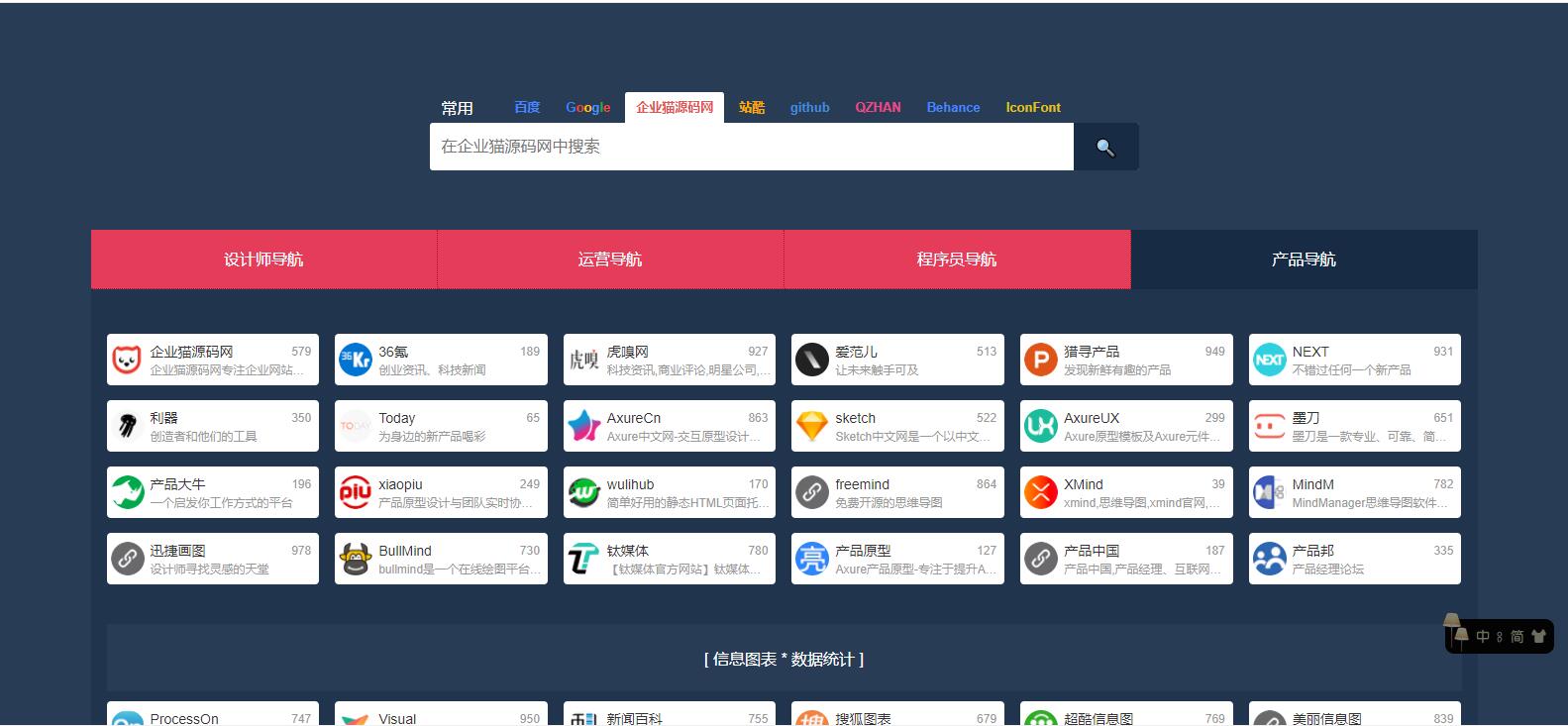Click the orange P icon of 猎寻产品
This screenshot has height=726, width=1568.
(1040, 360)
